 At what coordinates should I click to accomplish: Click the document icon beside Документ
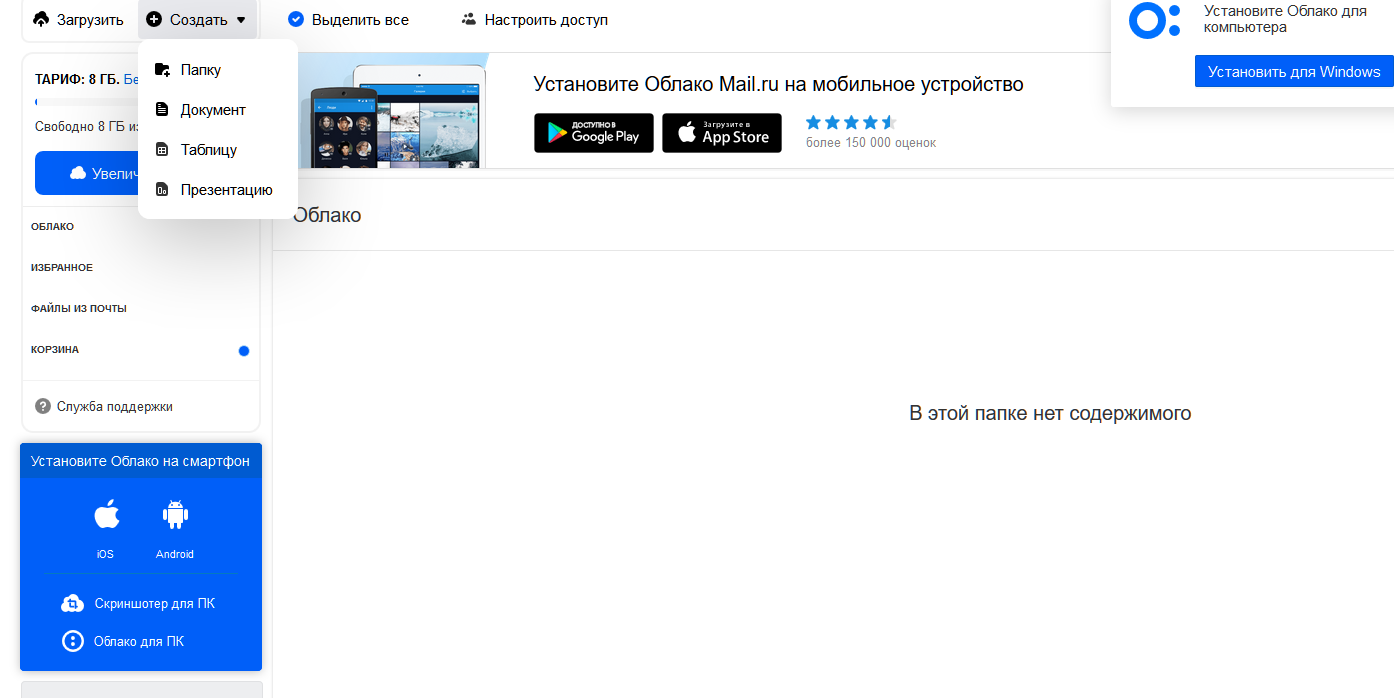tap(162, 110)
